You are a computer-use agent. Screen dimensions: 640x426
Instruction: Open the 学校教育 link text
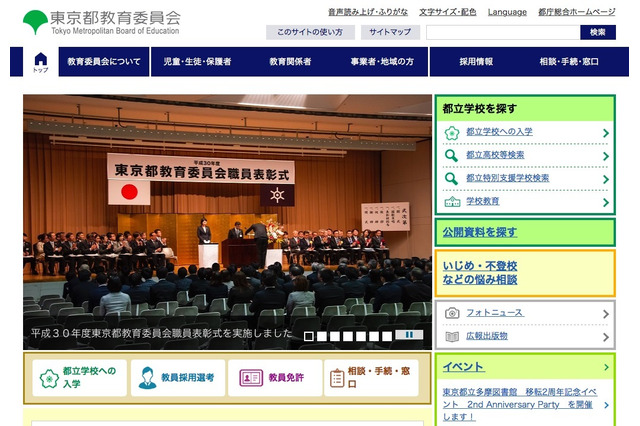[x=482, y=201]
